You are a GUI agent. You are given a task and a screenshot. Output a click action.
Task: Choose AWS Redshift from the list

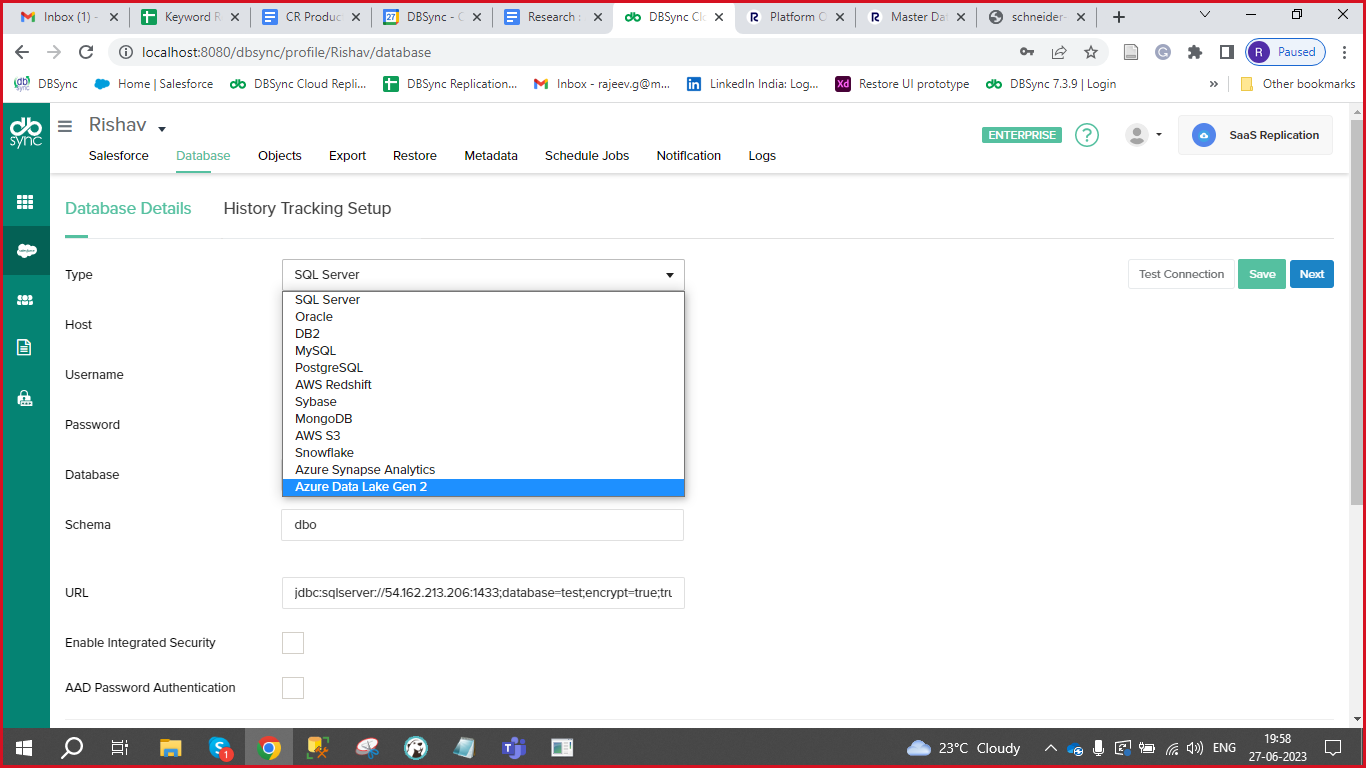(483, 385)
